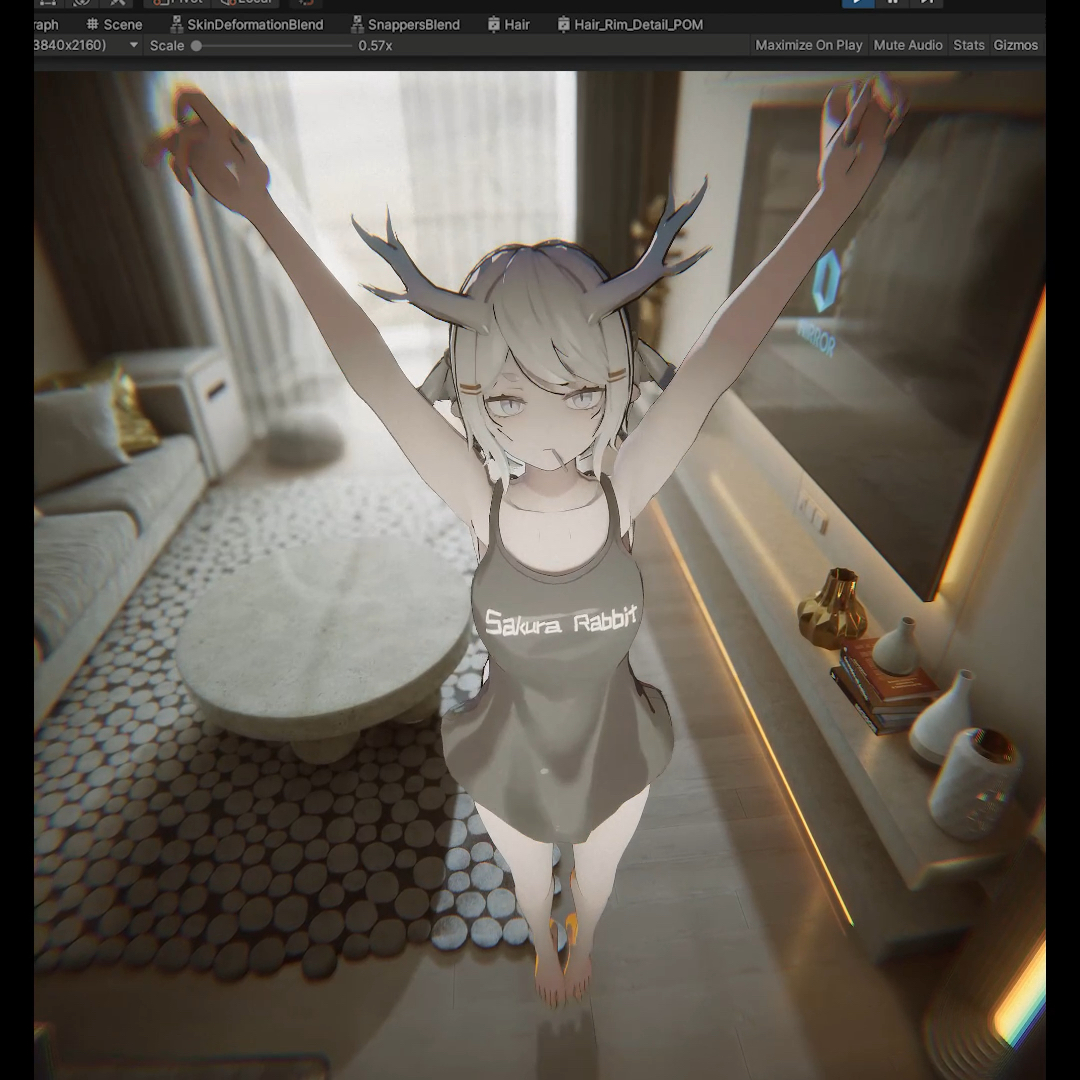Image resolution: width=1080 pixels, height=1080 pixels.
Task: Click the grid snapping icon
Action: click(306, 3)
